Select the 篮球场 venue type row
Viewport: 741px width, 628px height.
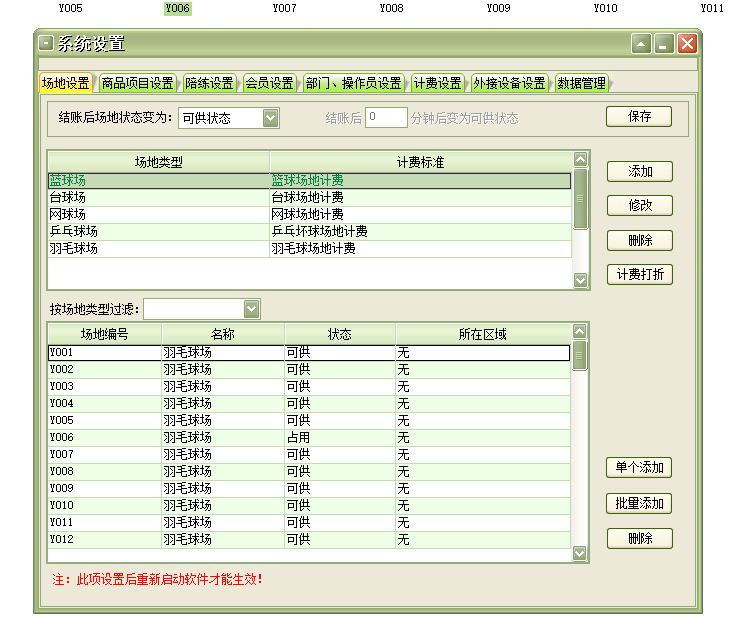coord(310,181)
